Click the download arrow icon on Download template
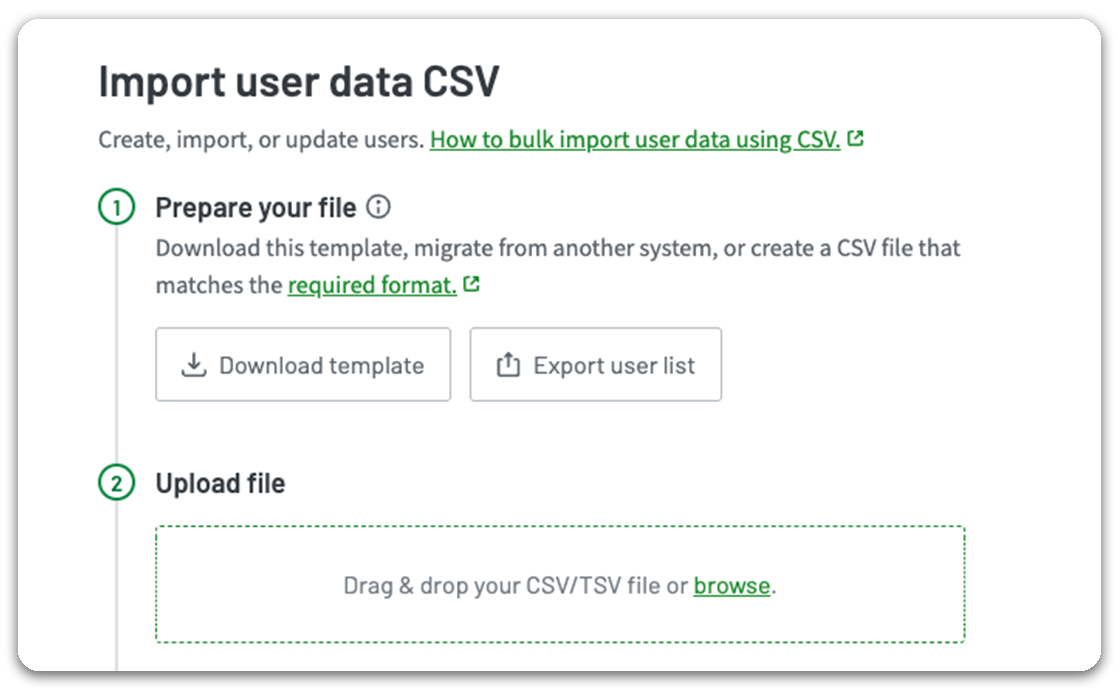This screenshot has height=700, width=1120. tap(193, 365)
